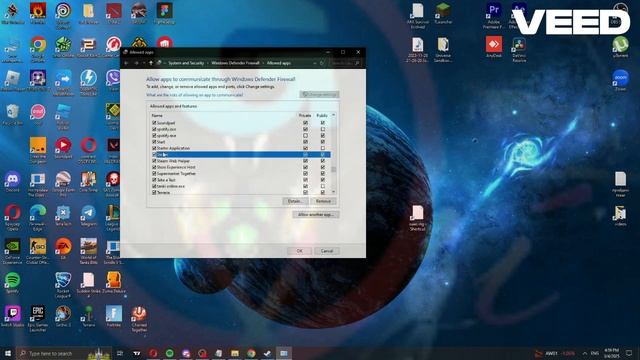Open Figma desktop shortcut
The image size is (640, 360).
coord(164,12)
